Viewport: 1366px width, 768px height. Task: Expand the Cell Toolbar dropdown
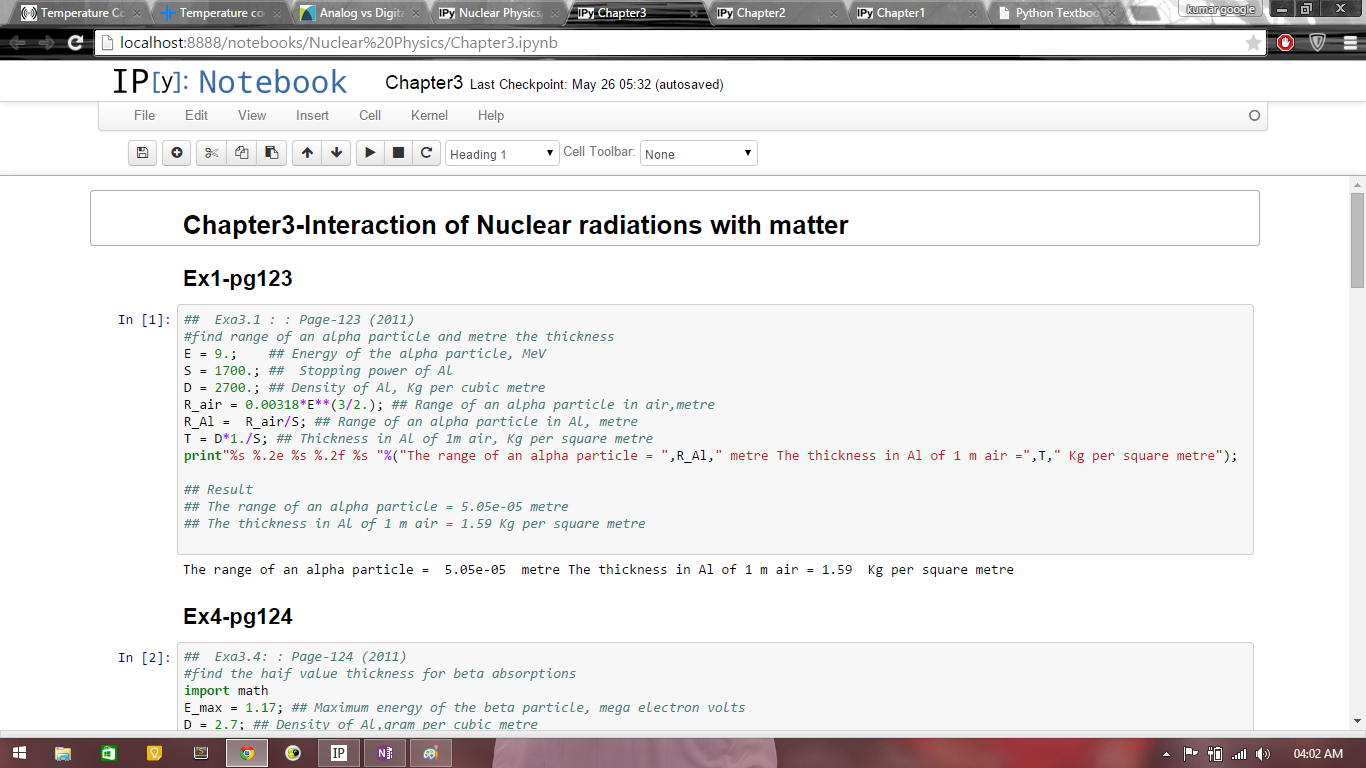pyautogui.click(x=698, y=154)
